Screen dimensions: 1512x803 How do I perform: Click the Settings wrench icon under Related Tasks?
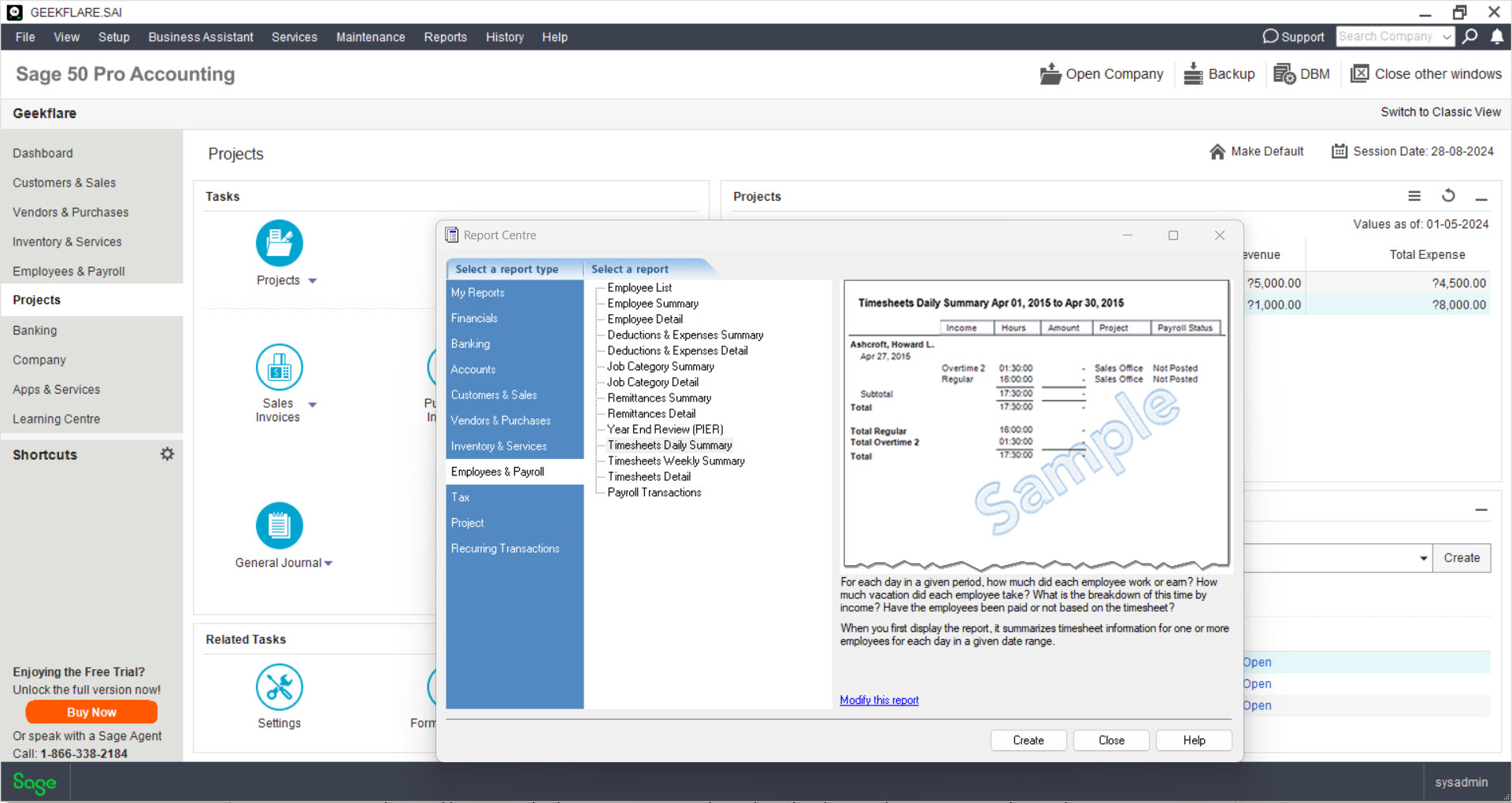click(x=279, y=686)
